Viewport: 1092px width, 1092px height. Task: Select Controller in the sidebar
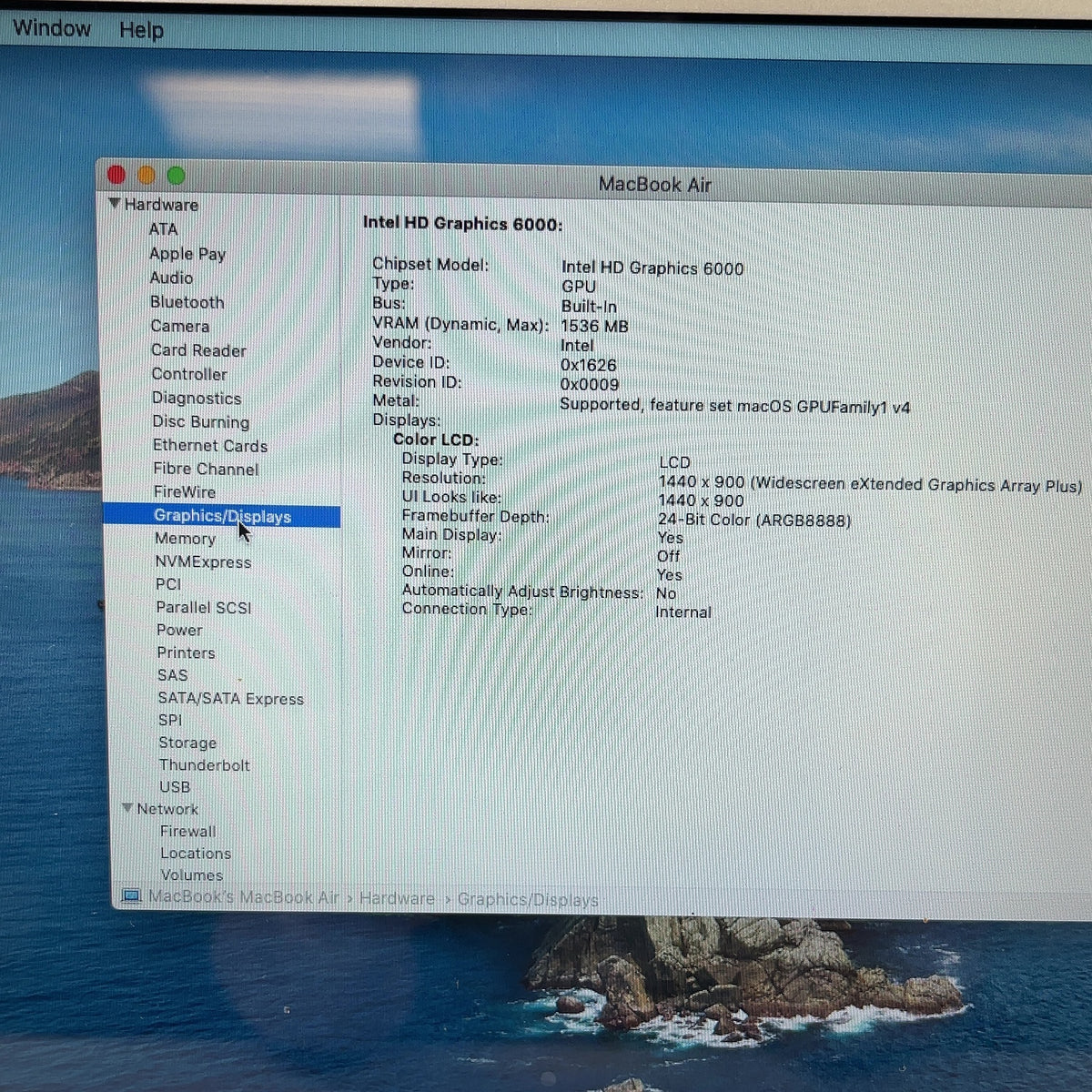tap(189, 374)
